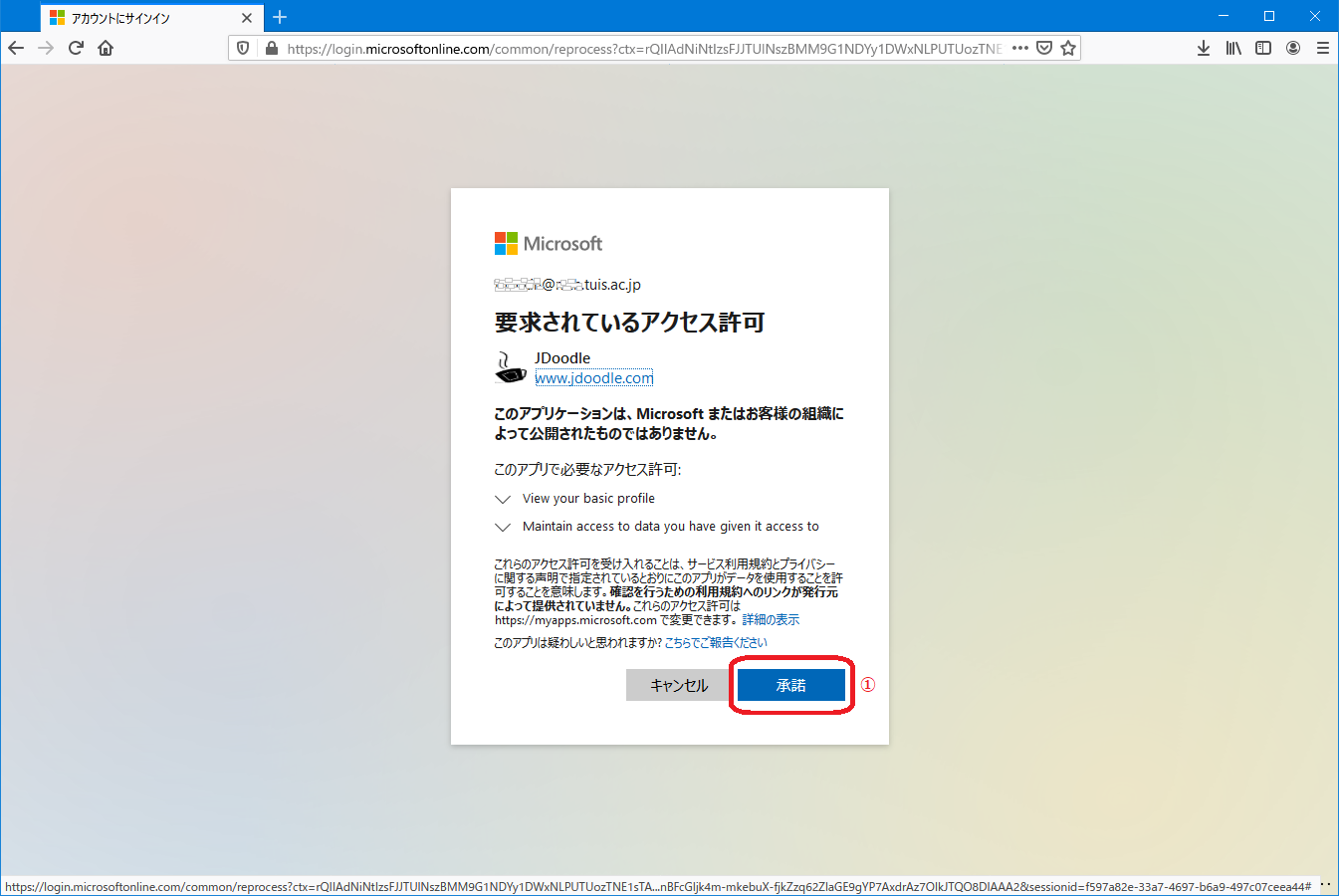Close the browser window
The width and height of the screenshot is (1339, 896).
pos(1315,16)
